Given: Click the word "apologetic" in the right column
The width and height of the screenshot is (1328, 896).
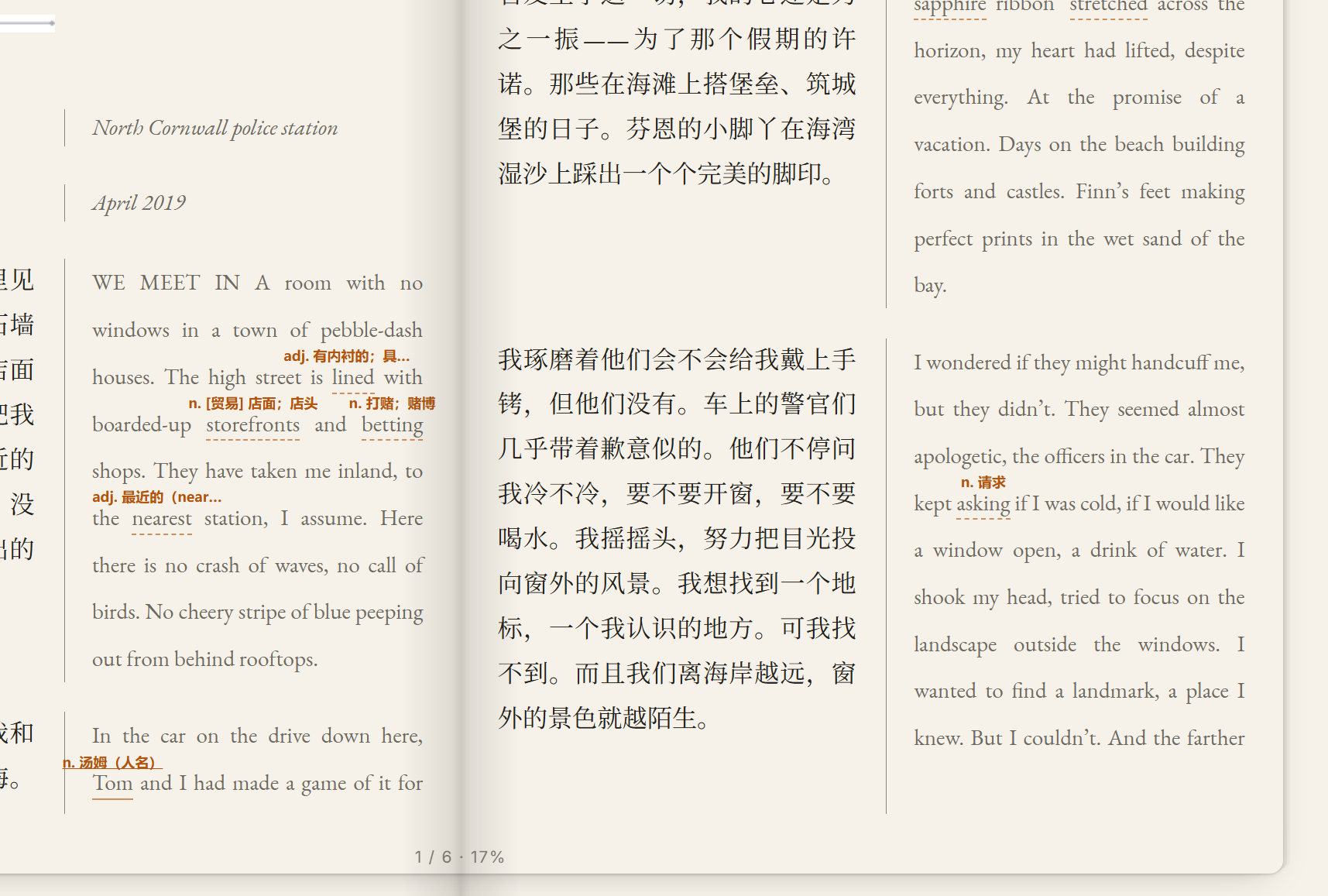Looking at the screenshot, I should (960, 457).
